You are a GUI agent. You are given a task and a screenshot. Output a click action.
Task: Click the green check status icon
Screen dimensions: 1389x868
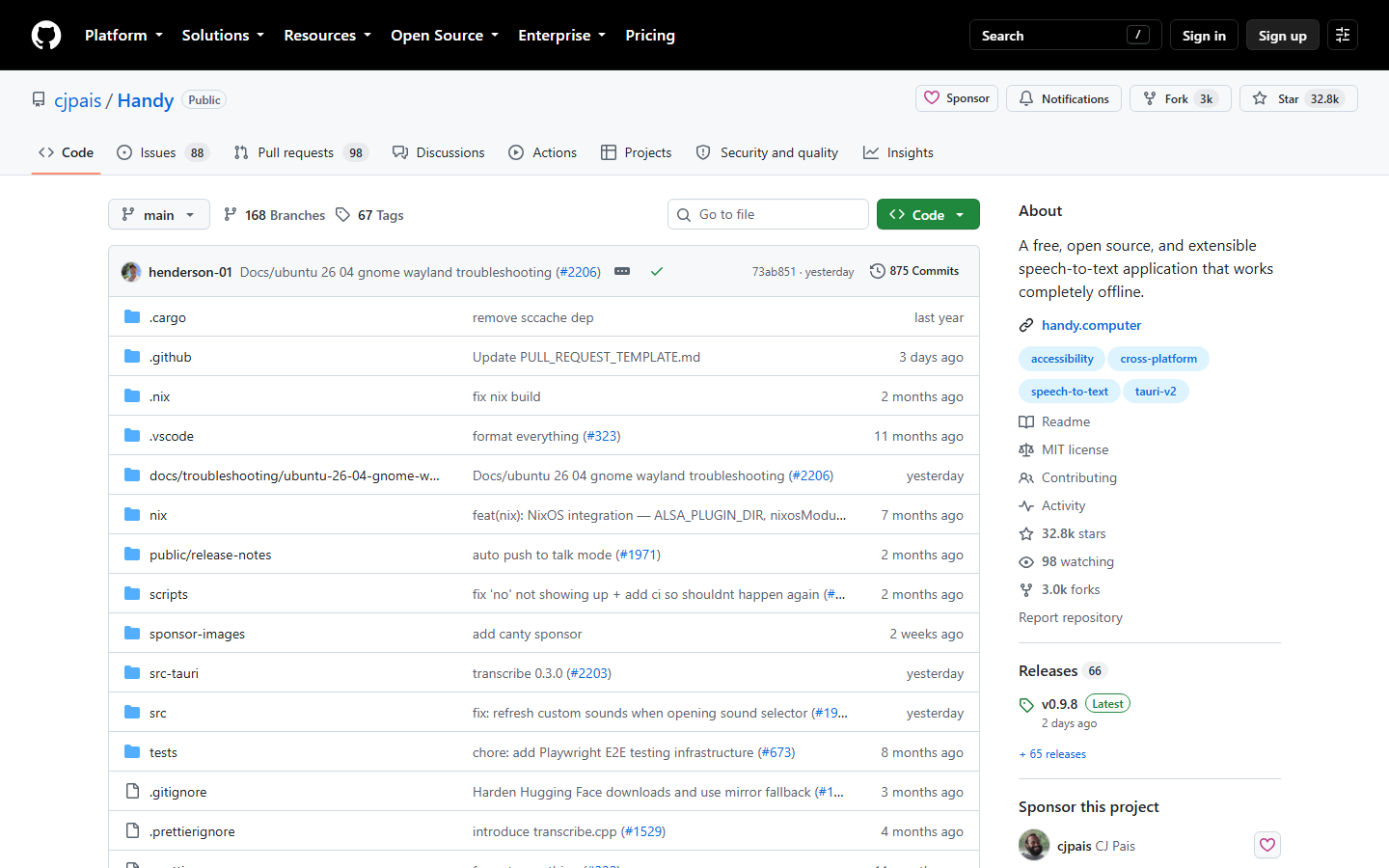click(x=657, y=271)
